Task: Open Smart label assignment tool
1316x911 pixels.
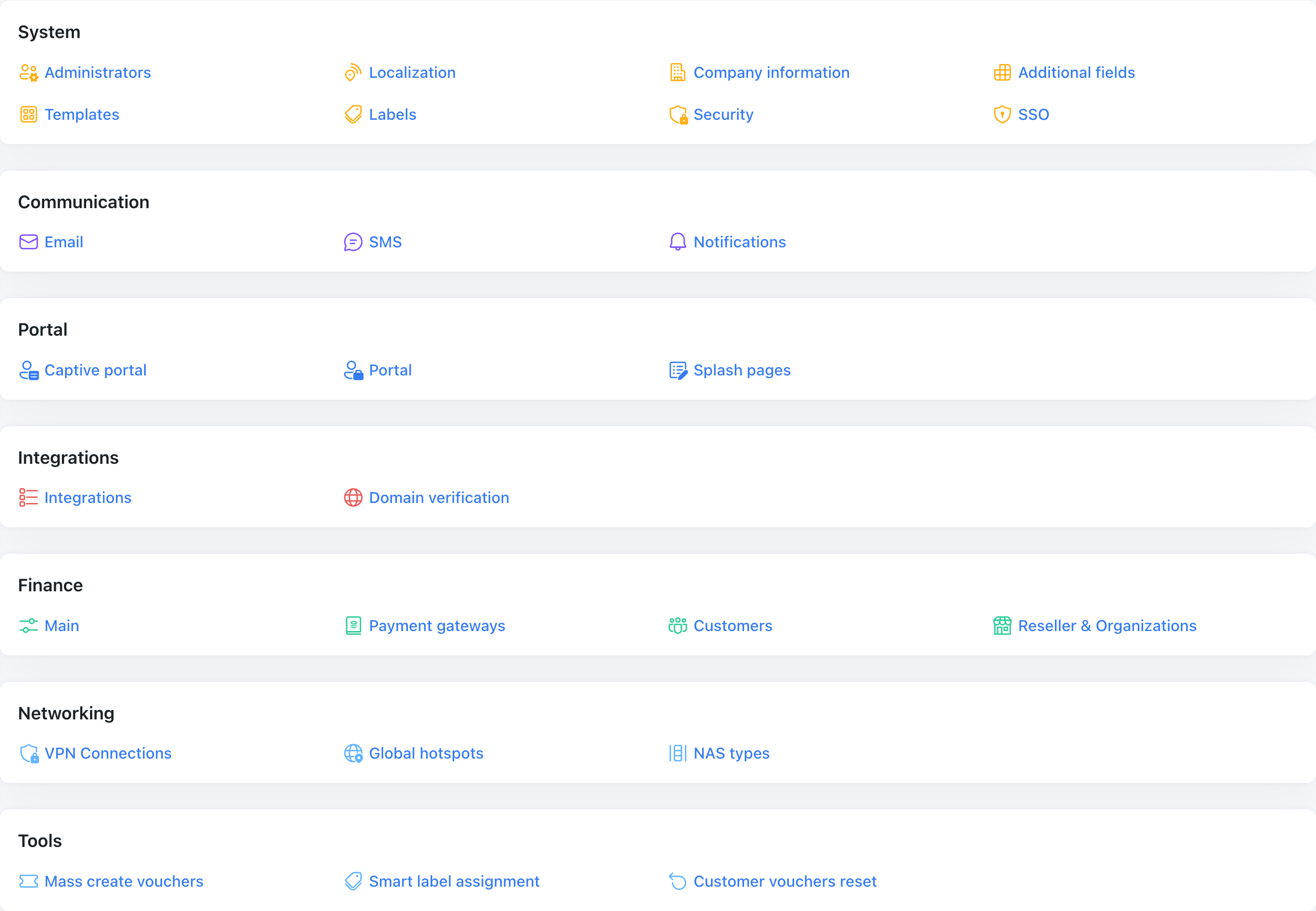Action: coord(454,881)
